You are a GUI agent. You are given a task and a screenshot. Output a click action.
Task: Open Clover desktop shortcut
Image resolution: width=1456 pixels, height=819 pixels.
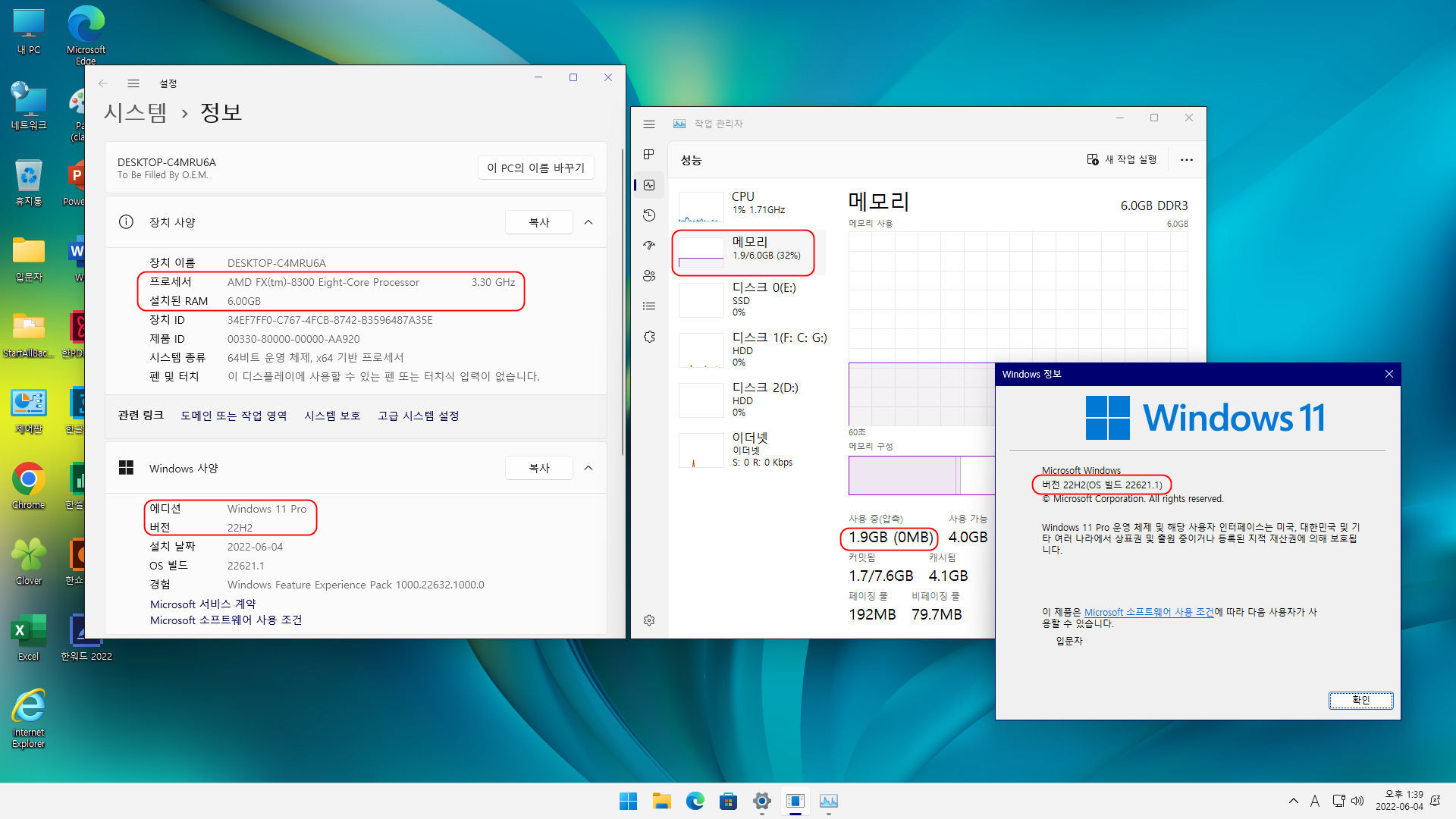click(29, 562)
